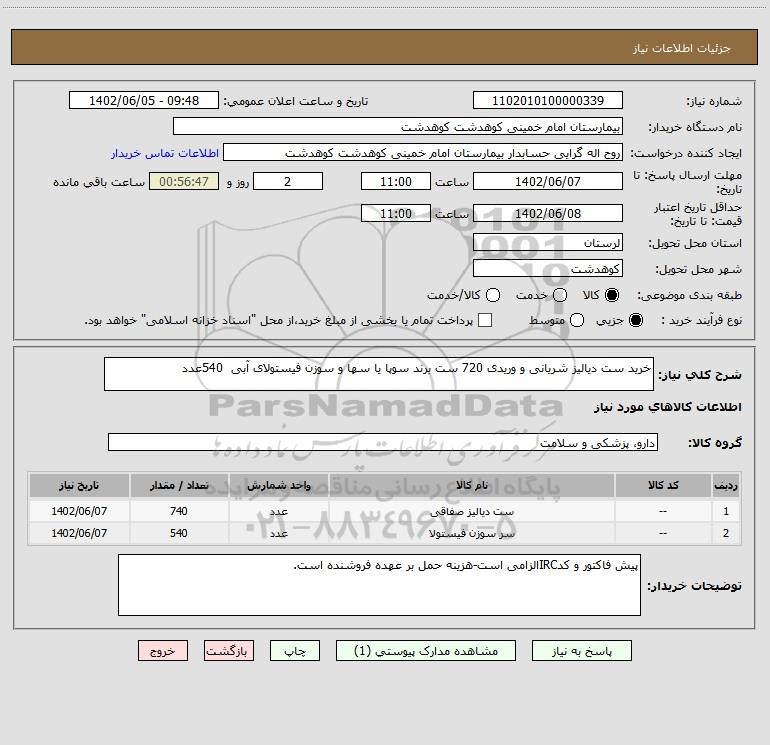Click the announcement date field 1402/06/05 - 09:48
This screenshot has width=770, height=745.
pos(144,100)
